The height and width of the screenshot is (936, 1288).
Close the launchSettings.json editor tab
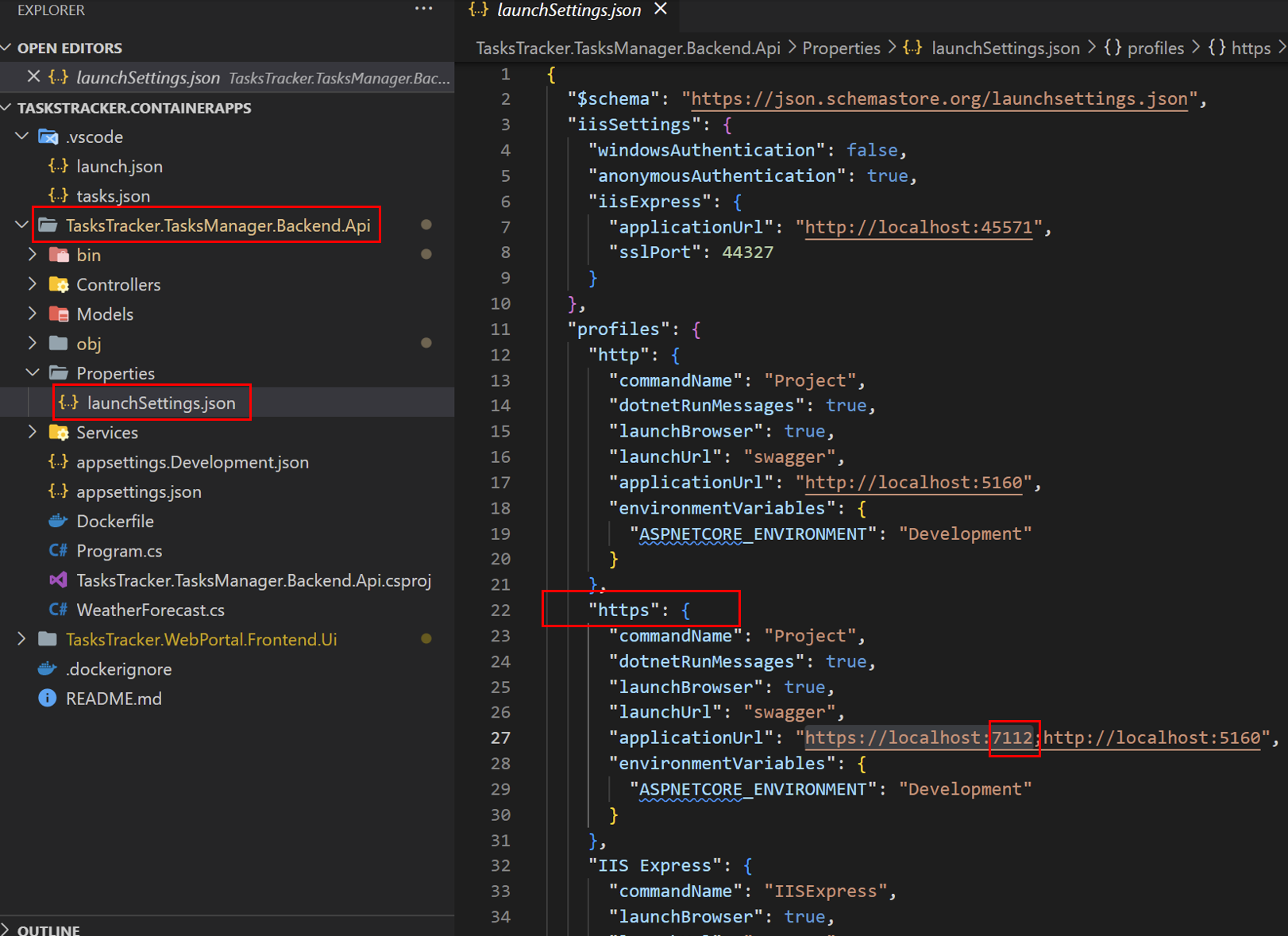661,10
